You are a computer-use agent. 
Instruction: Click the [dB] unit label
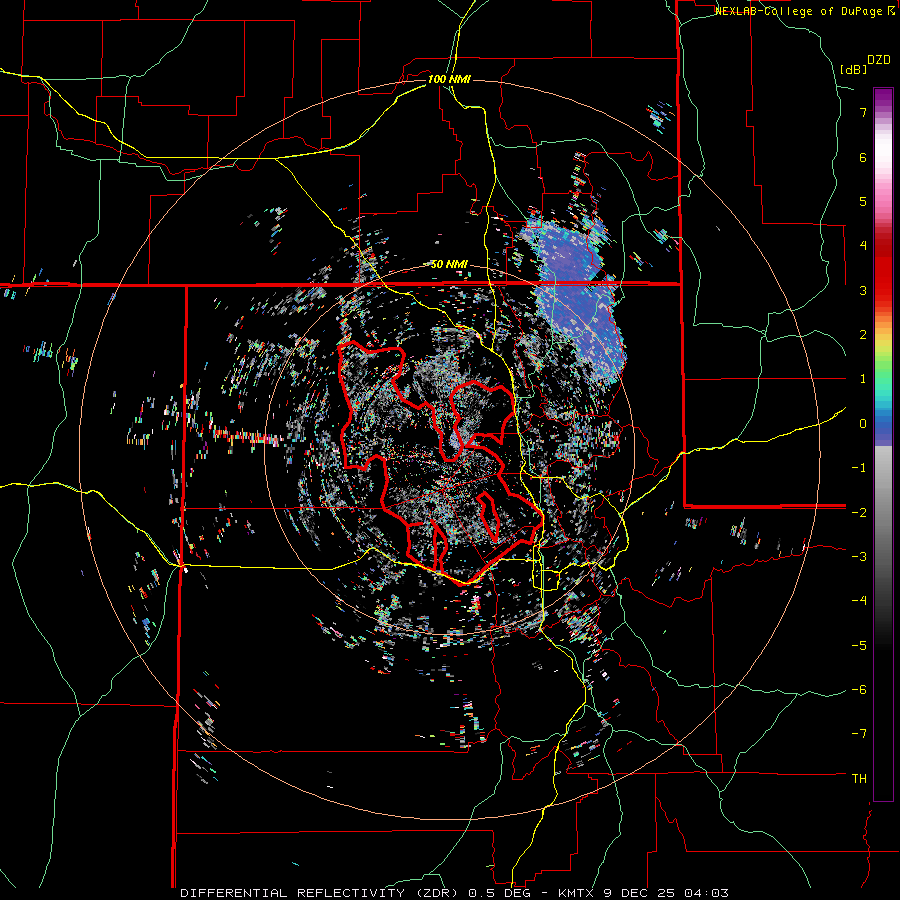853,69
